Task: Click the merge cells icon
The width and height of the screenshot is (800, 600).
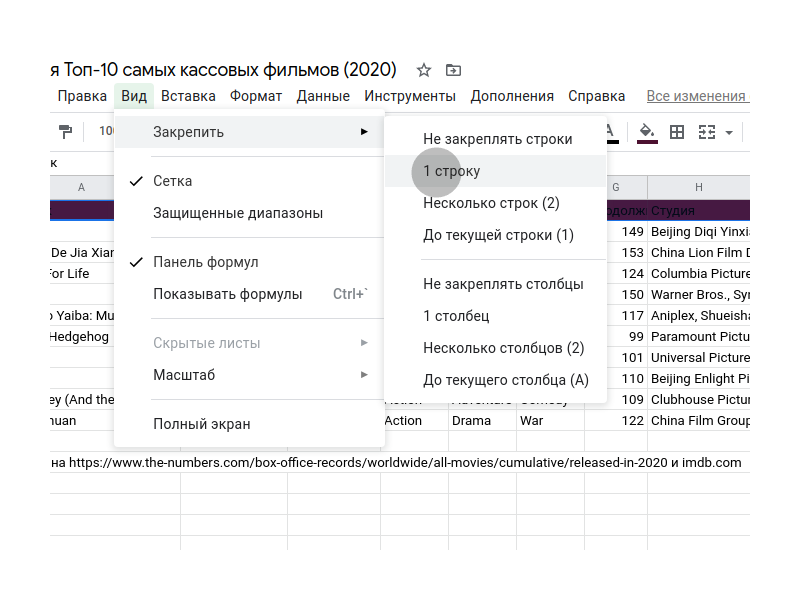Action: pyautogui.click(x=707, y=132)
